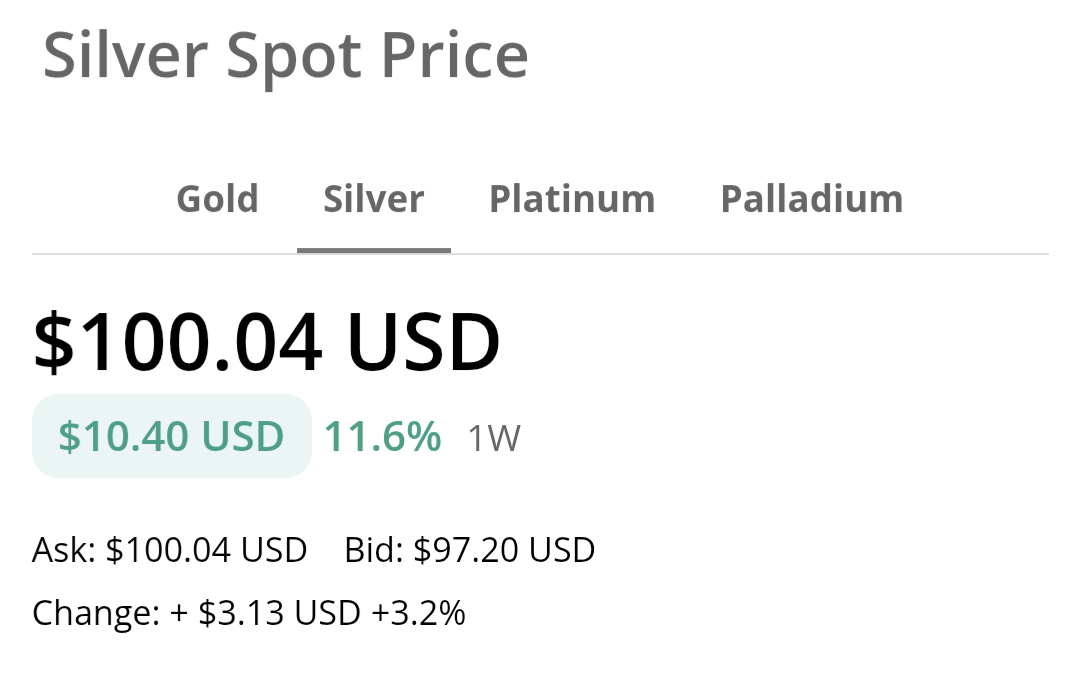The height and width of the screenshot is (674, 1080).
Task: Click "USD" beside the large $100.04 price
Action: (423, 343)
